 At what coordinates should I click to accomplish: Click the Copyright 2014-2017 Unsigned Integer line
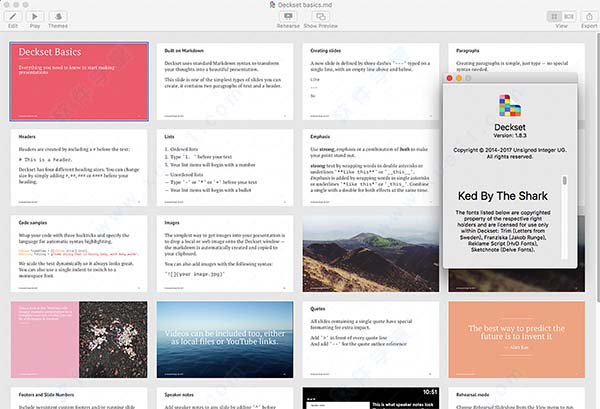[510, 150]
